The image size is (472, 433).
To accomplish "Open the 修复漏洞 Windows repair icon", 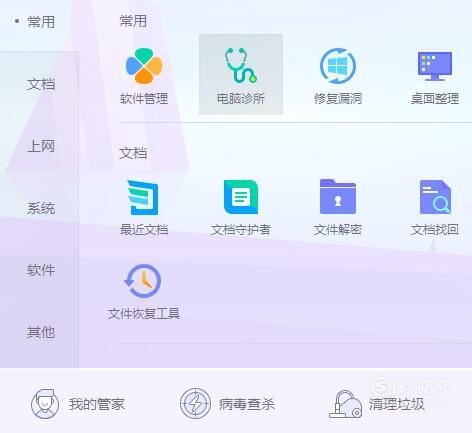I will click(x=338, y=66).
